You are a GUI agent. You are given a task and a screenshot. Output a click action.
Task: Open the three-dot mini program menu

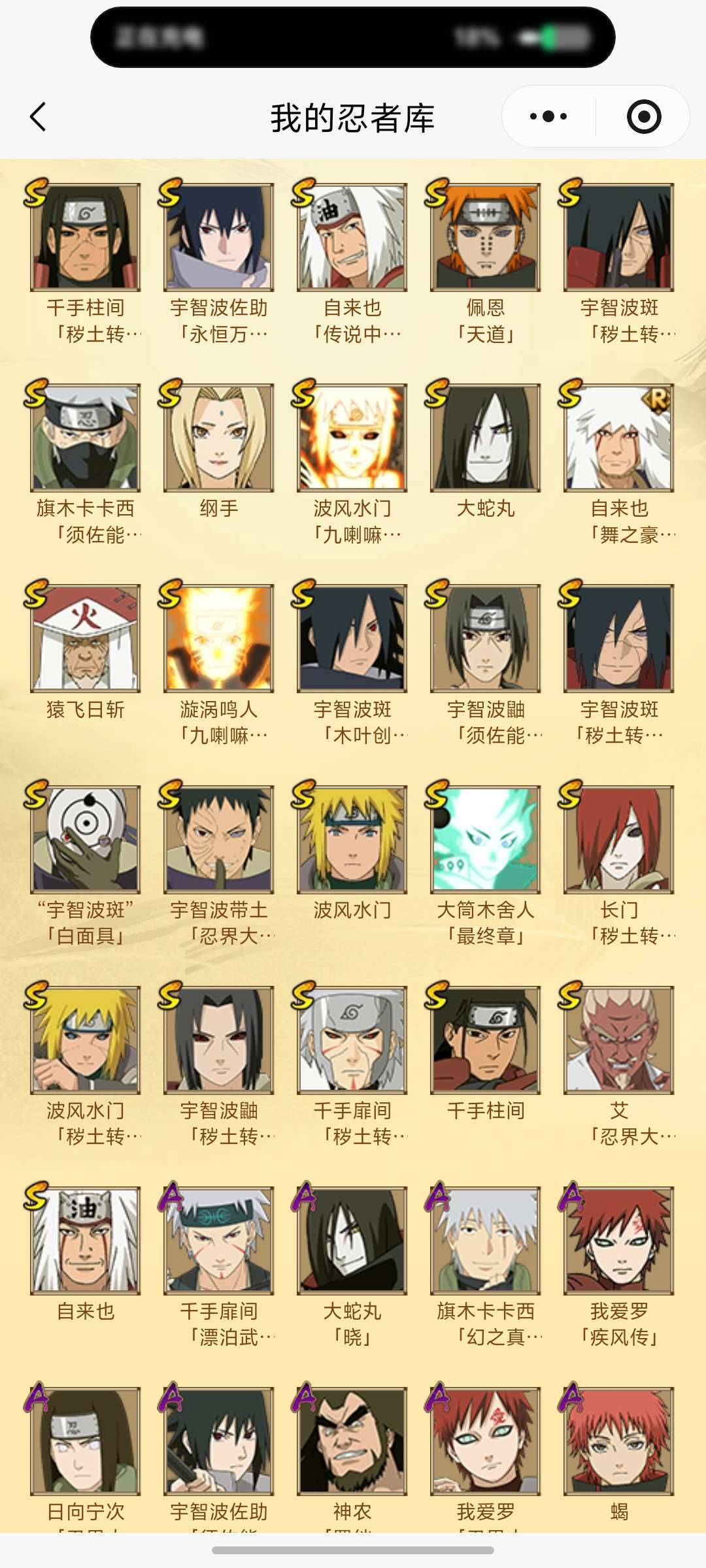tap(548, 117)
